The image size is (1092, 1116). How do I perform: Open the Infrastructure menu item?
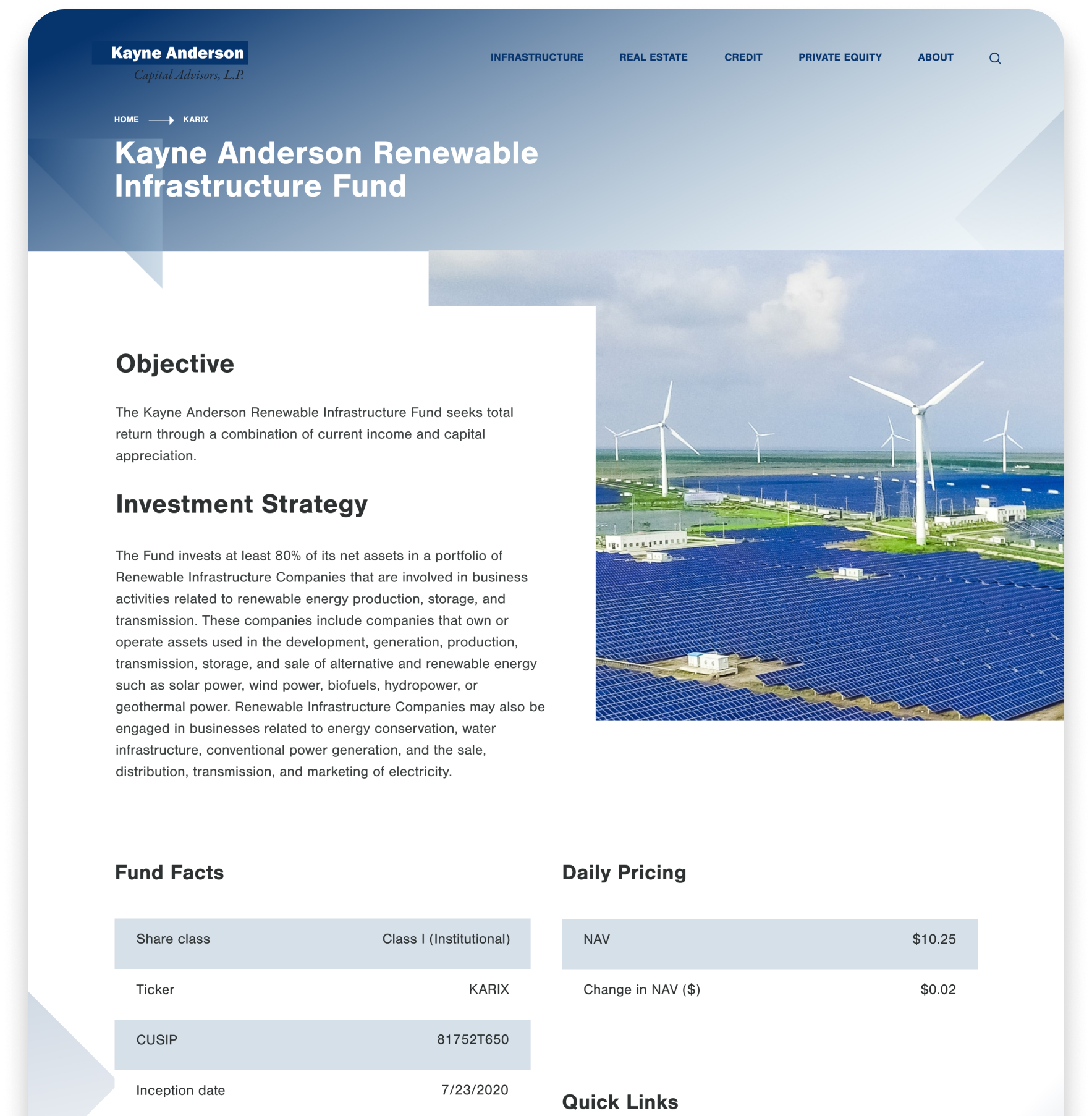[x=536, y=57]
